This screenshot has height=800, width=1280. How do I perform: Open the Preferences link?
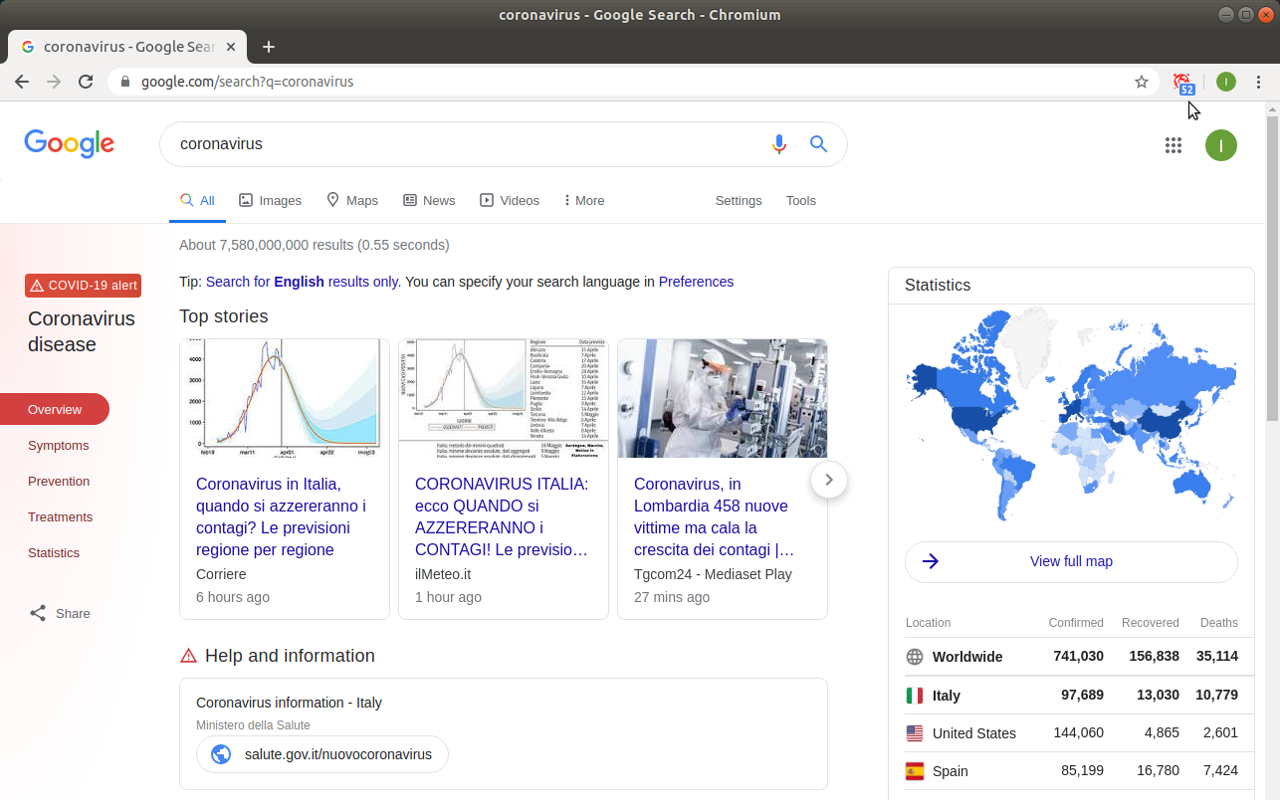tap(696, 282)
